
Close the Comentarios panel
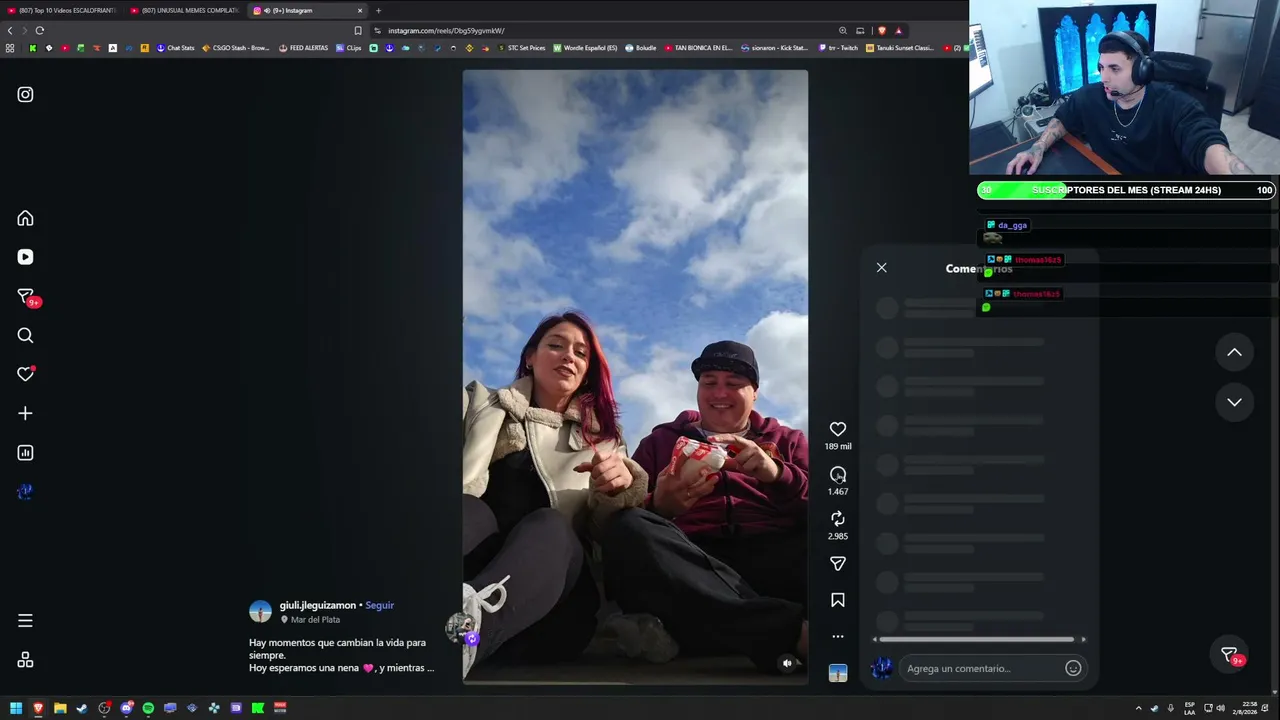coord(881,268)
